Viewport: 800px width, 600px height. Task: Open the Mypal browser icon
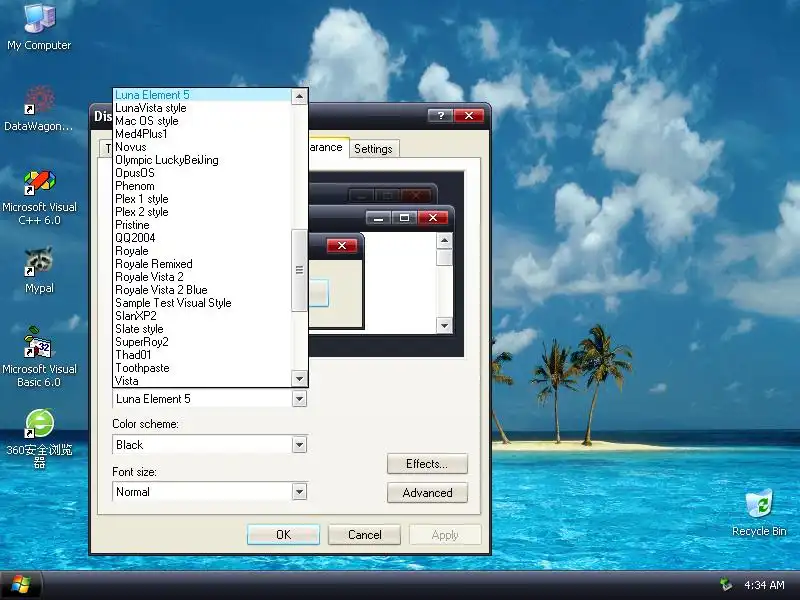(39, 270)
